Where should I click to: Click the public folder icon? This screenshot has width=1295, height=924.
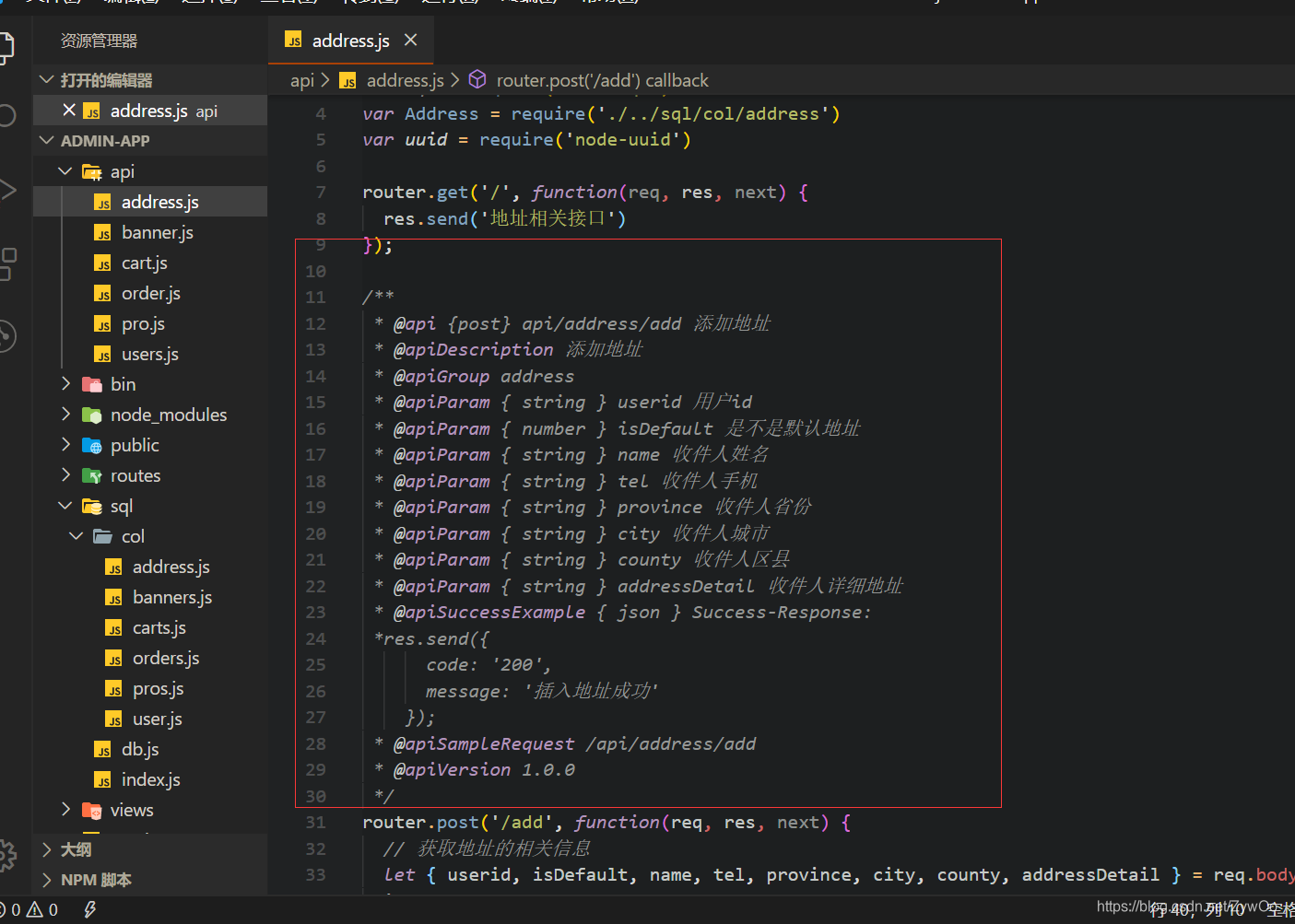point(92,446)
